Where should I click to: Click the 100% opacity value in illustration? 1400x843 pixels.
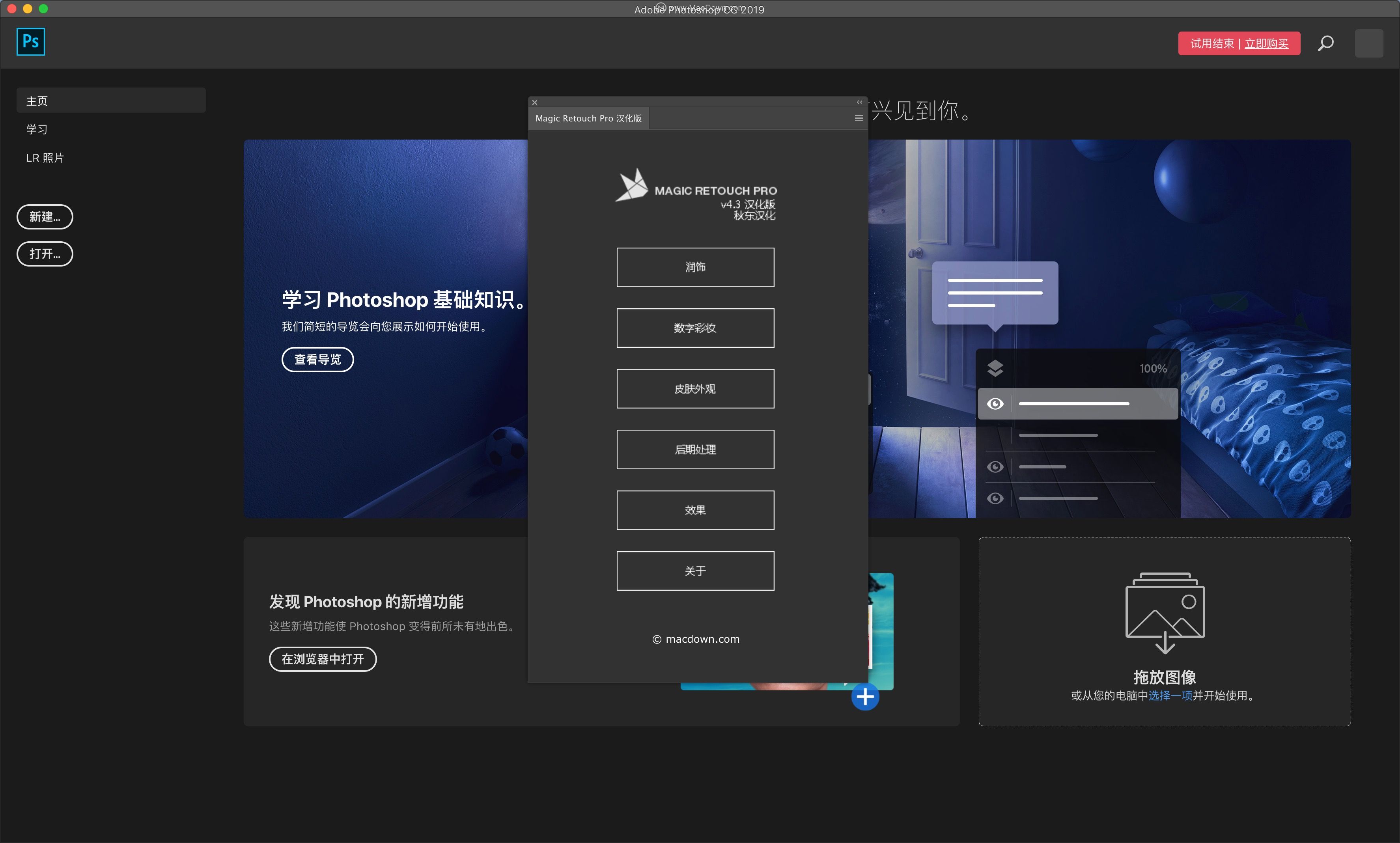pyautogui.click(x=1153, y=369)
